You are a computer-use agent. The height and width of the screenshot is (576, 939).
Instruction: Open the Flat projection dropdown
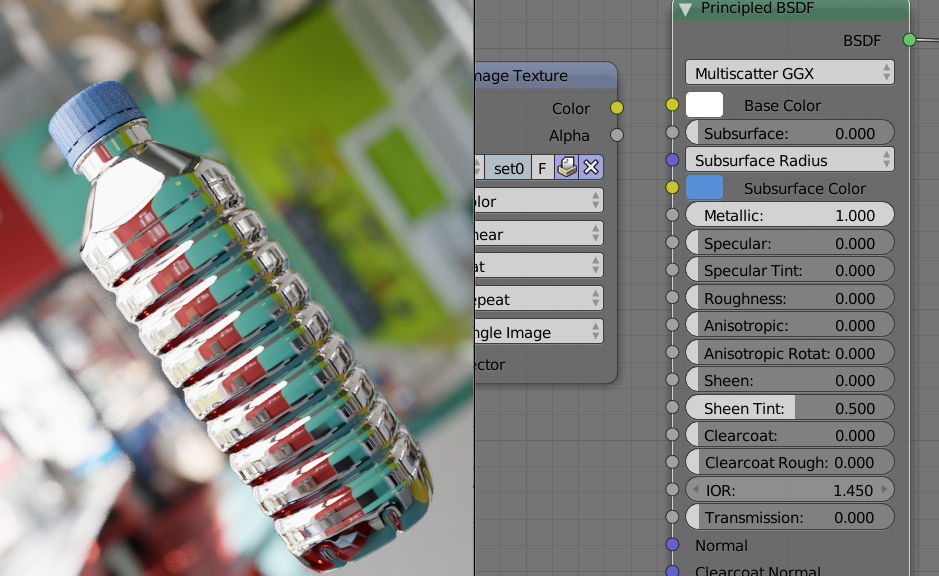coord(539,266)
